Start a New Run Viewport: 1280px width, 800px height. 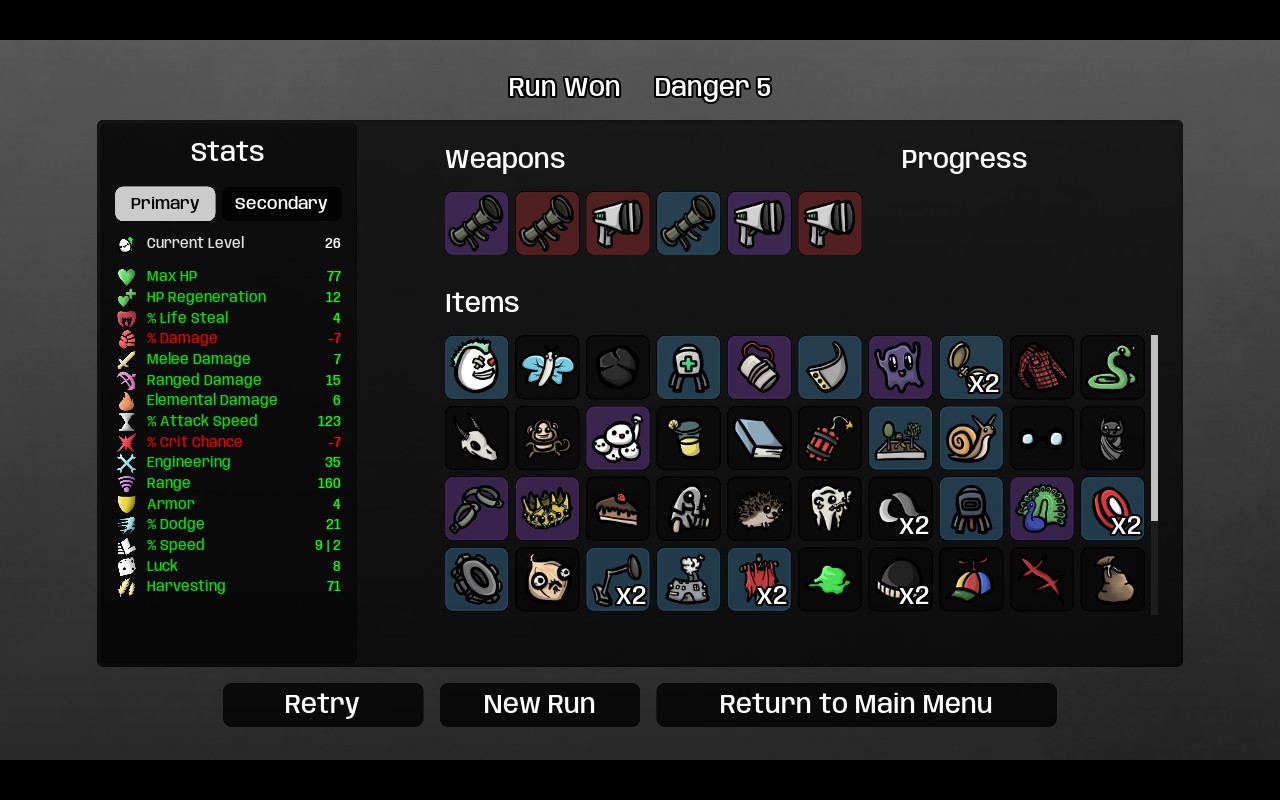point(540,705)
